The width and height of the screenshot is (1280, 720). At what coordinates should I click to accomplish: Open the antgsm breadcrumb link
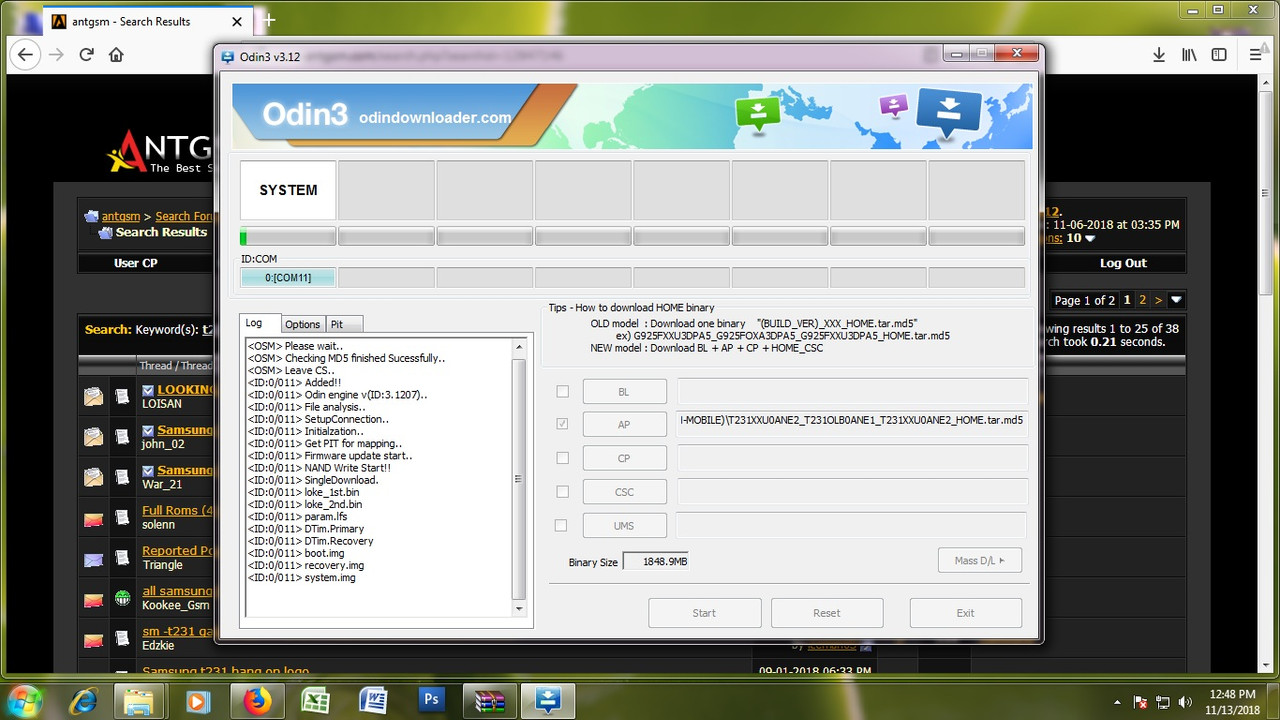[x=120, y=216]
